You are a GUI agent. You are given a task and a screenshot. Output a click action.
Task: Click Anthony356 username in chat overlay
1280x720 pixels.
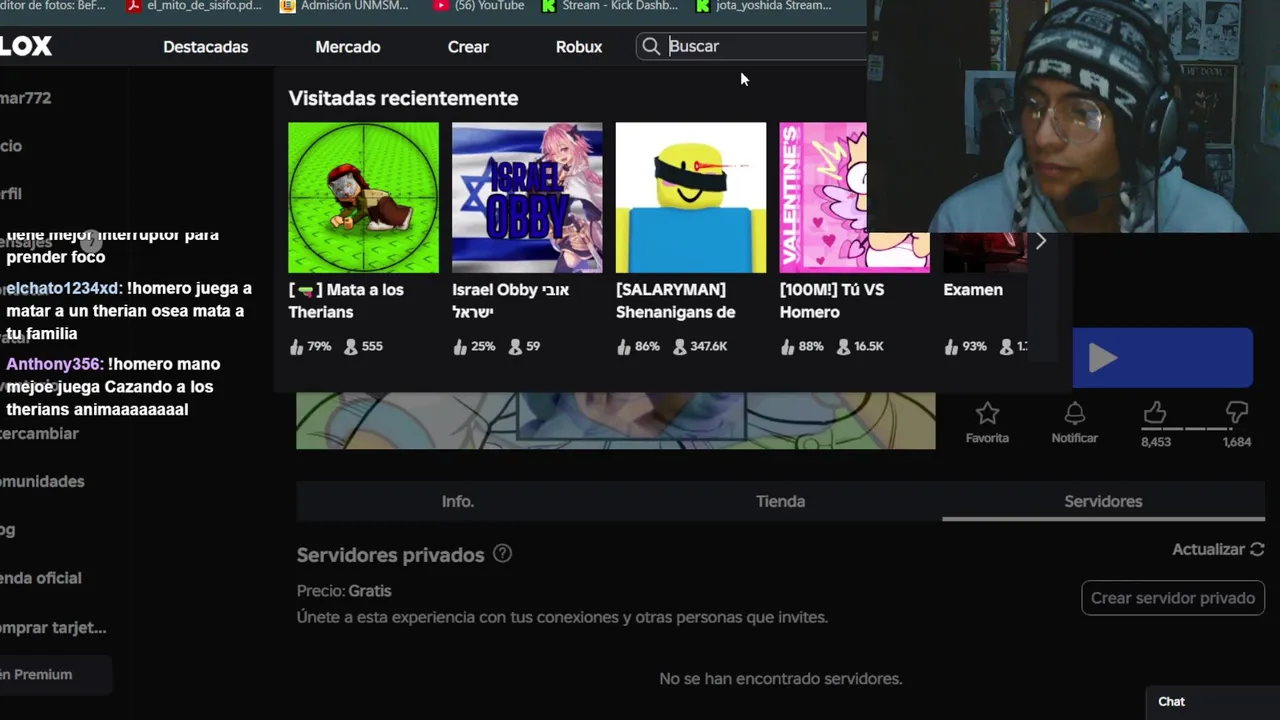click(55, 364)
